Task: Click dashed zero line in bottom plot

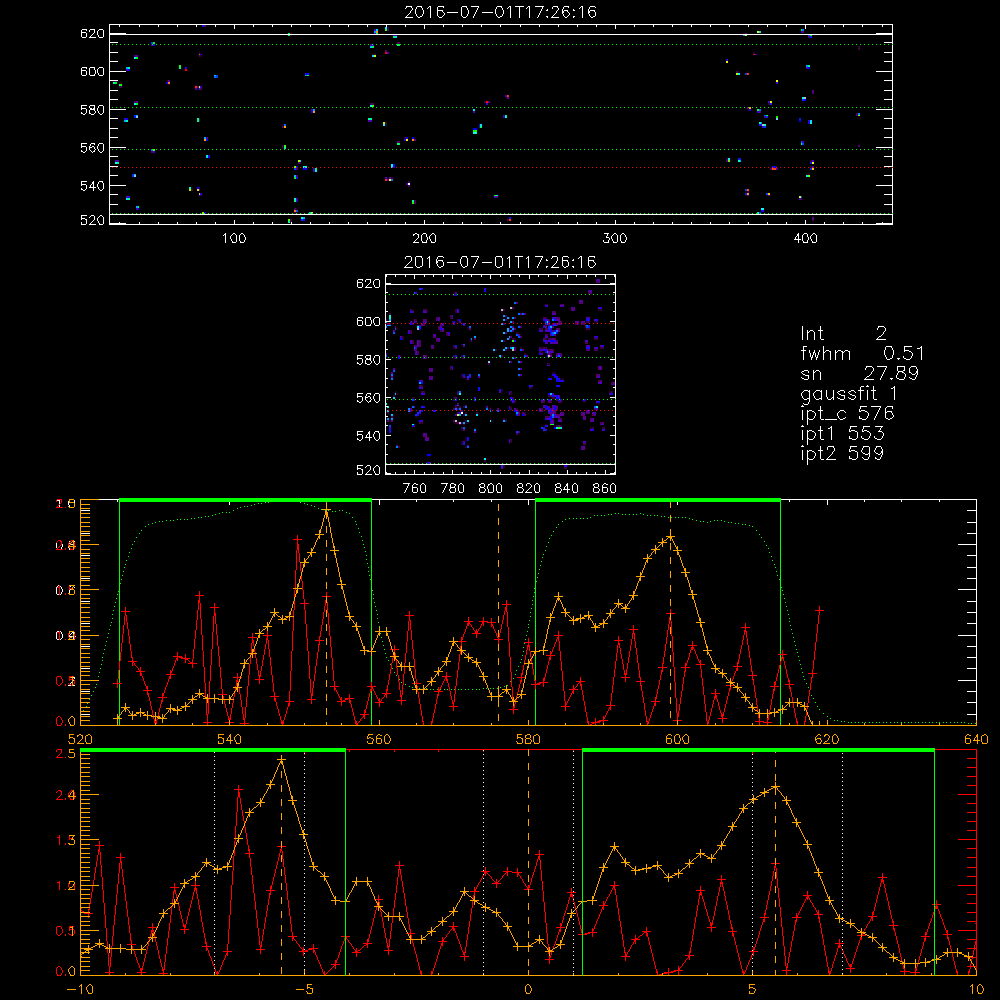Action: point(528,862)
